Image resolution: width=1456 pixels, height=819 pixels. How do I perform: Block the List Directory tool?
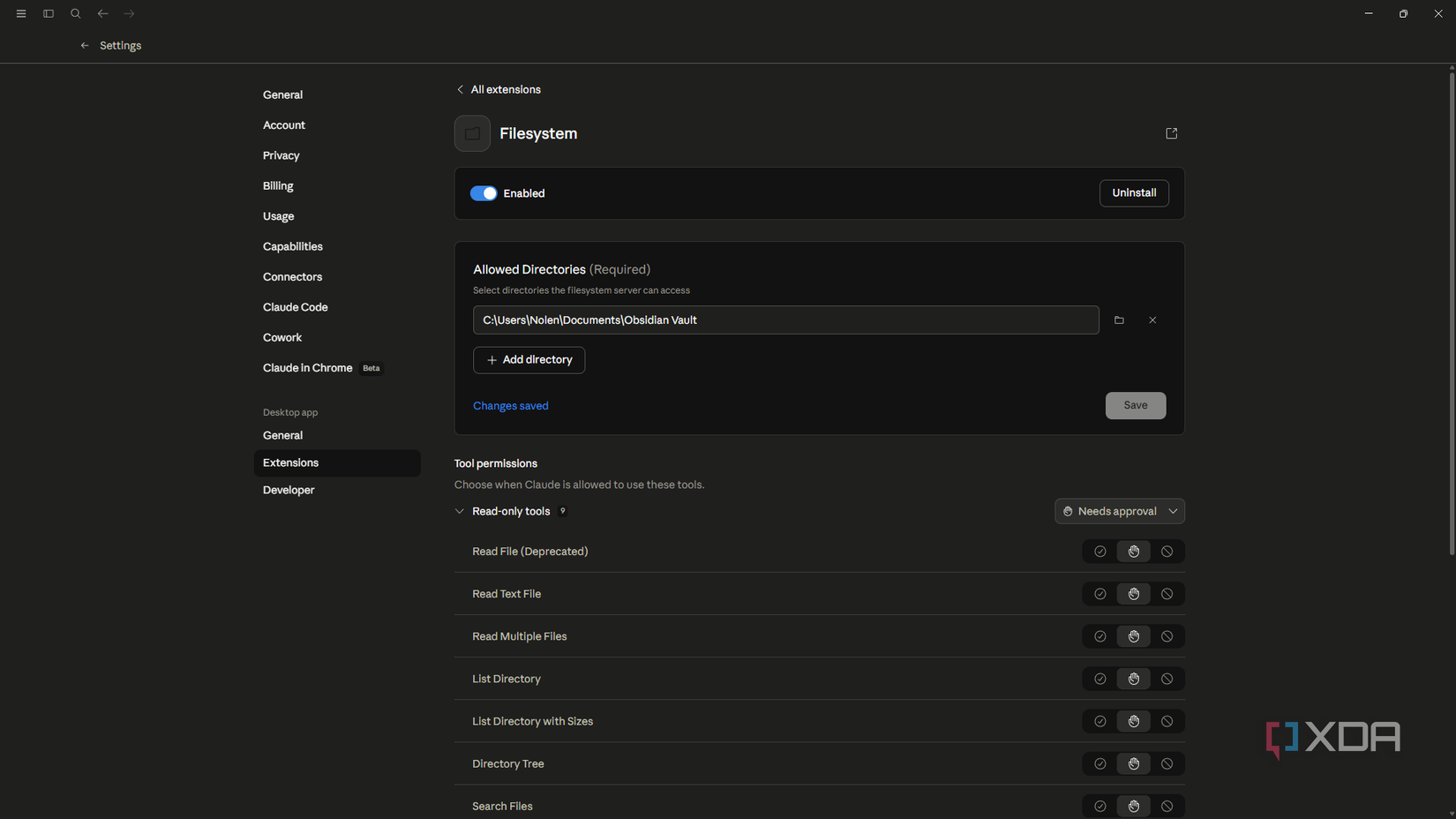pyautogui.click(x=1167, y=679)
